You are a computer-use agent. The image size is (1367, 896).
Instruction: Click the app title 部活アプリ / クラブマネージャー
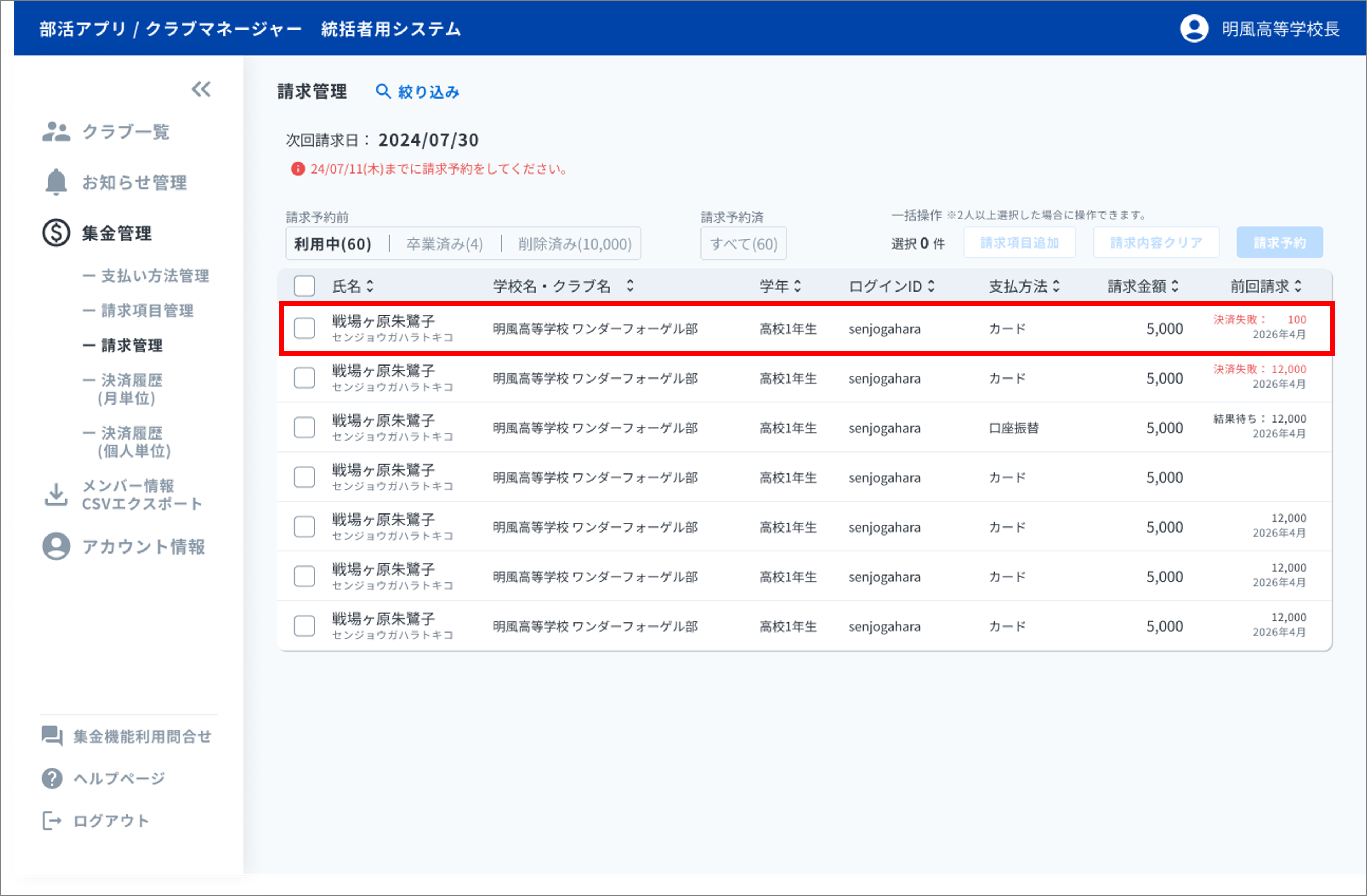171,29
